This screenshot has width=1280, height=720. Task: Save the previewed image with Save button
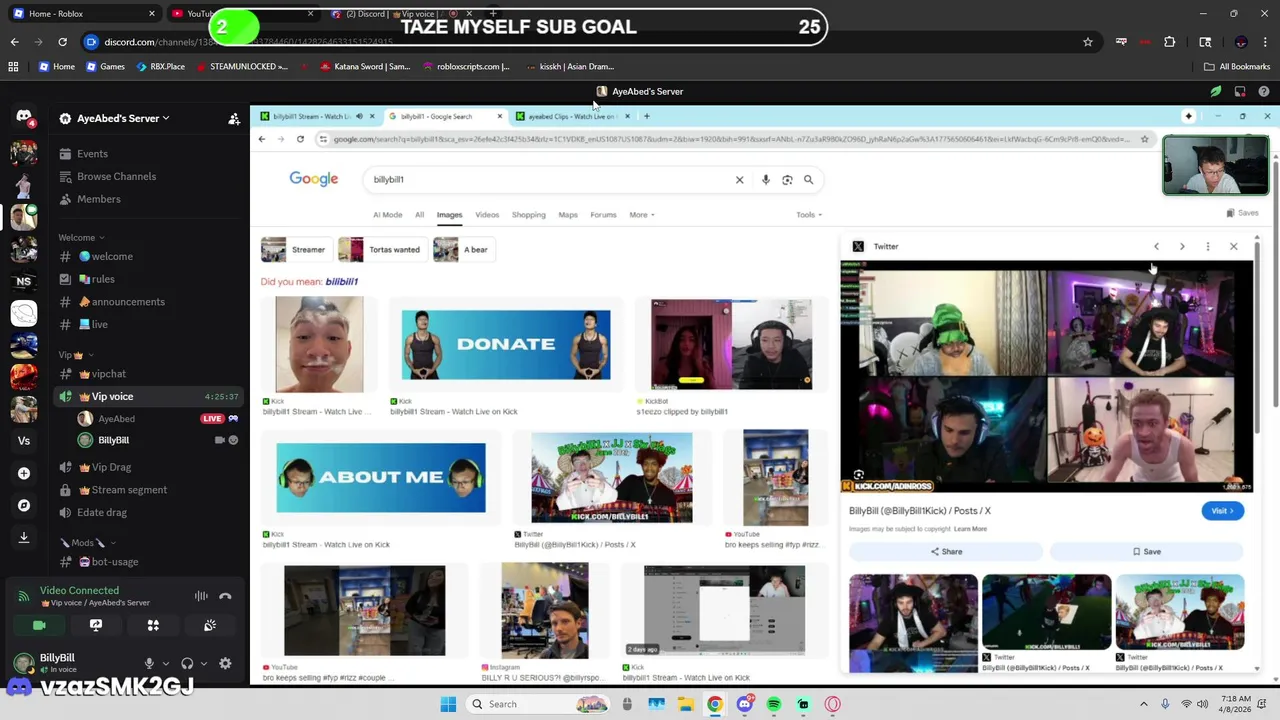pyautogui.click(x=1147, y=552)
